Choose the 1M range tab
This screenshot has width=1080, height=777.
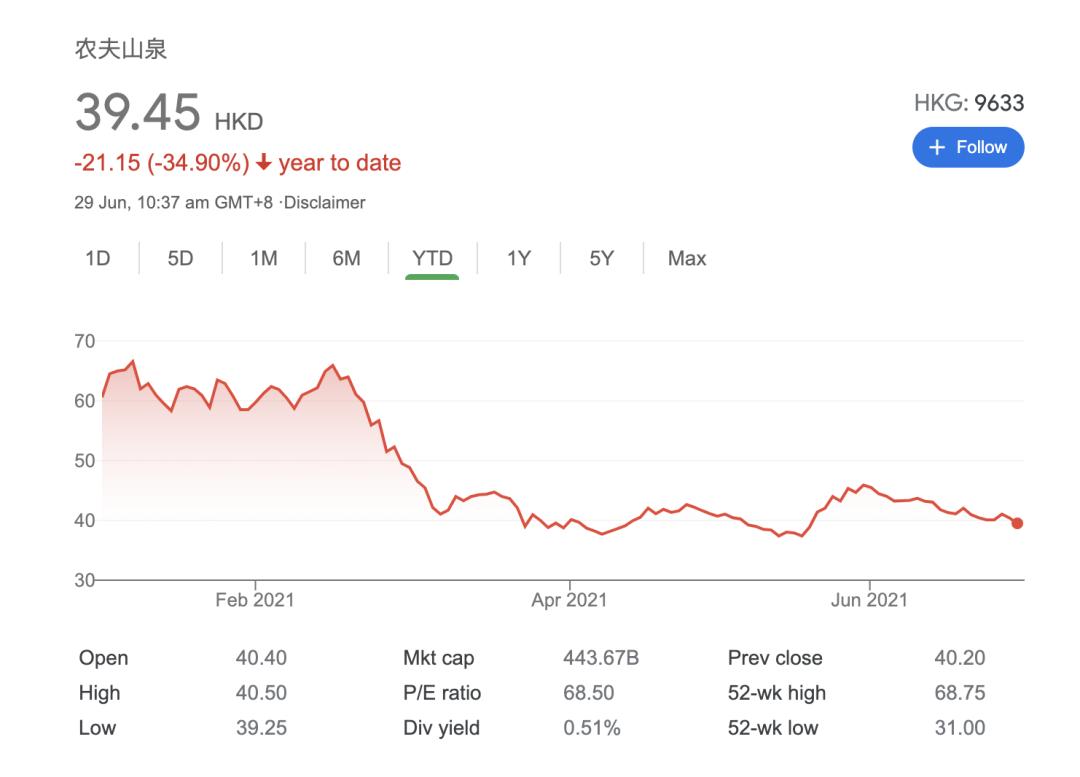pyautogui.click(x=263, y=258)
